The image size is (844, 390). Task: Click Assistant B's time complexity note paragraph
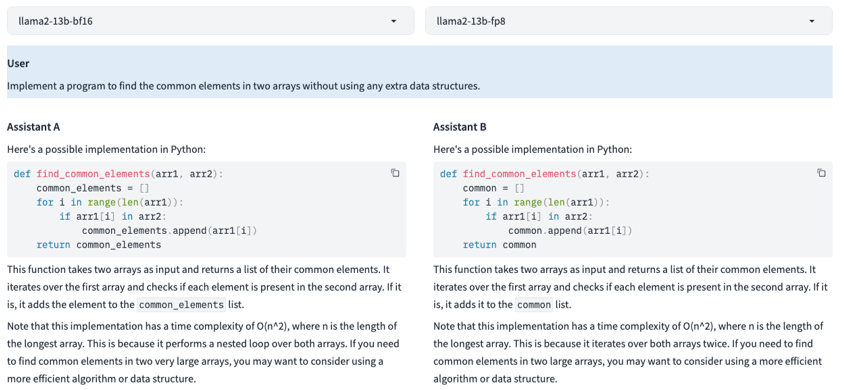(628, 352)
